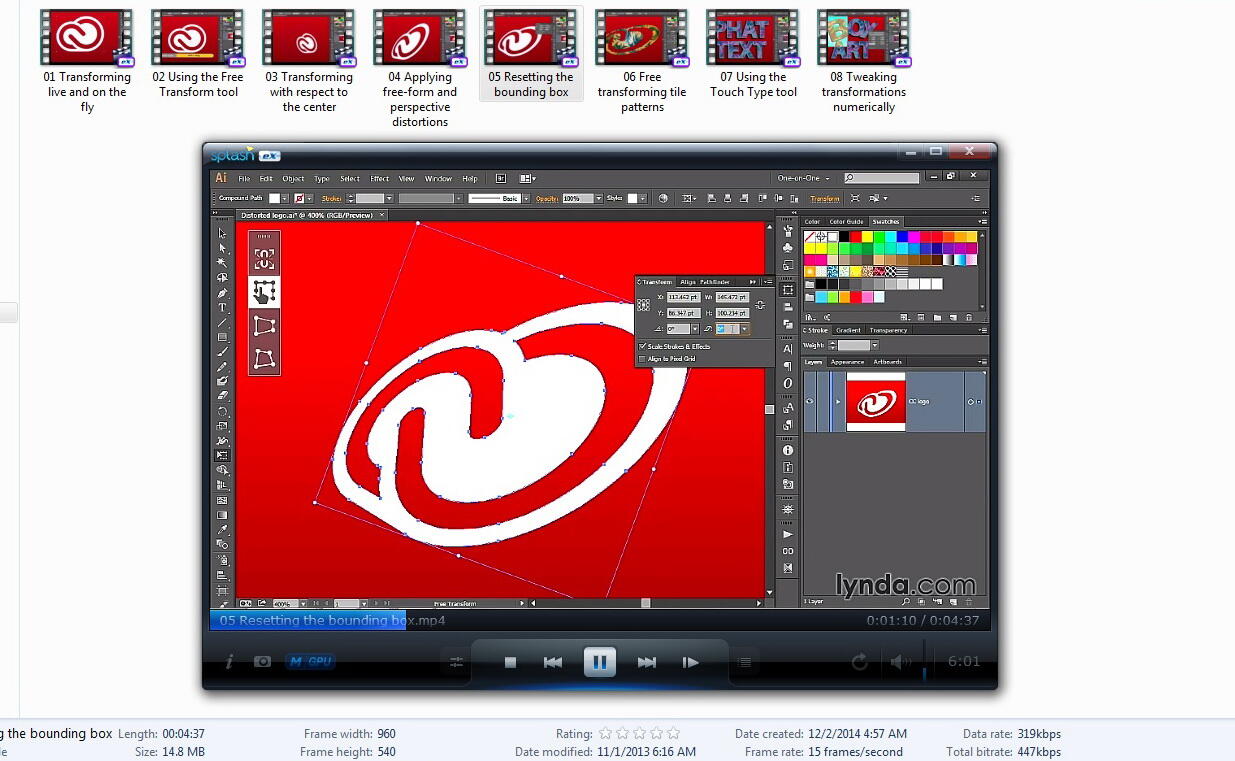Open the fill color dropdown in control bar
1235x761 pixels.
(285, 198)
